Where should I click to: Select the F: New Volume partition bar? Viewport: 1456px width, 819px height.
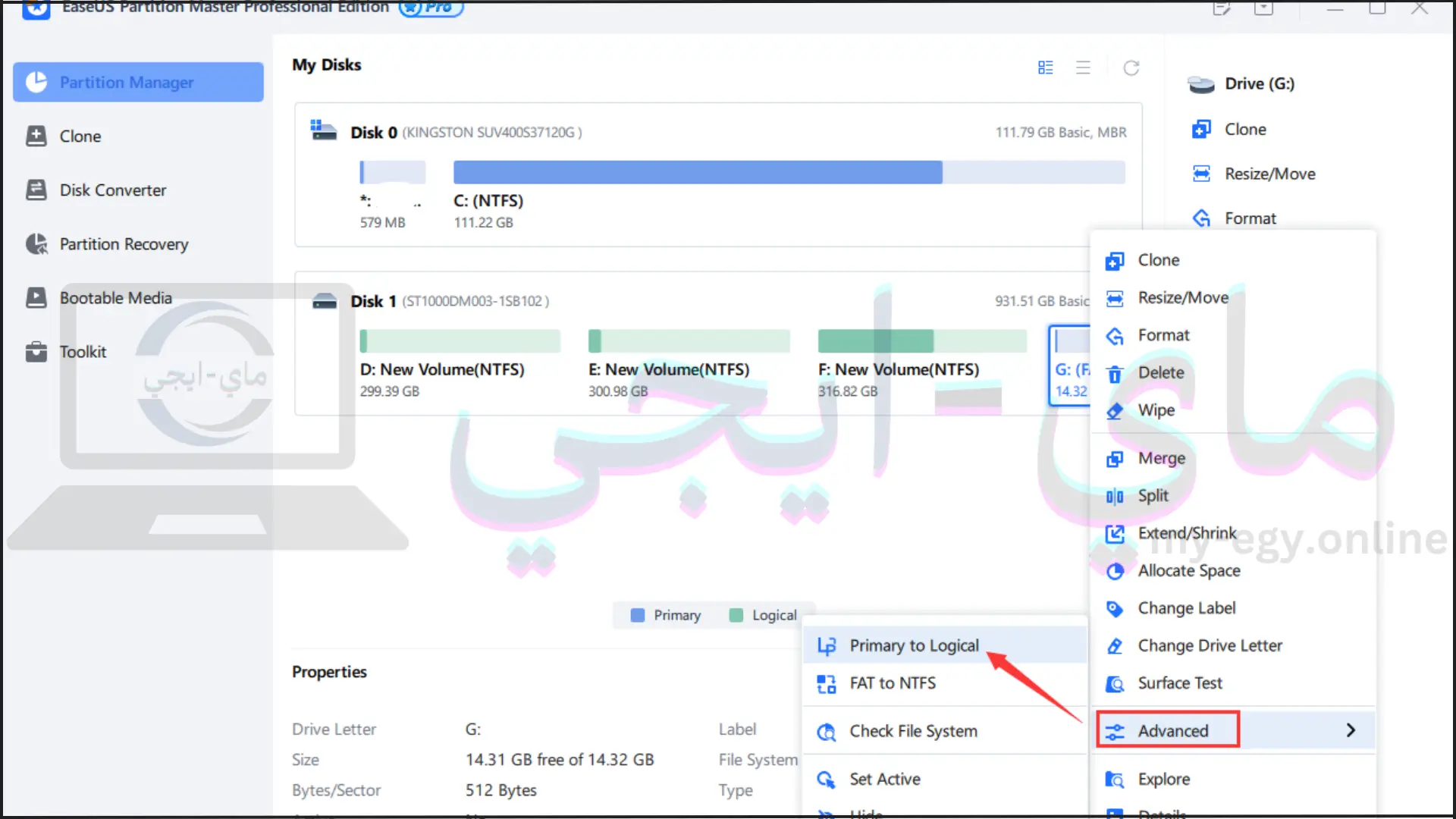pyautogui.click(x=922, y=341)
